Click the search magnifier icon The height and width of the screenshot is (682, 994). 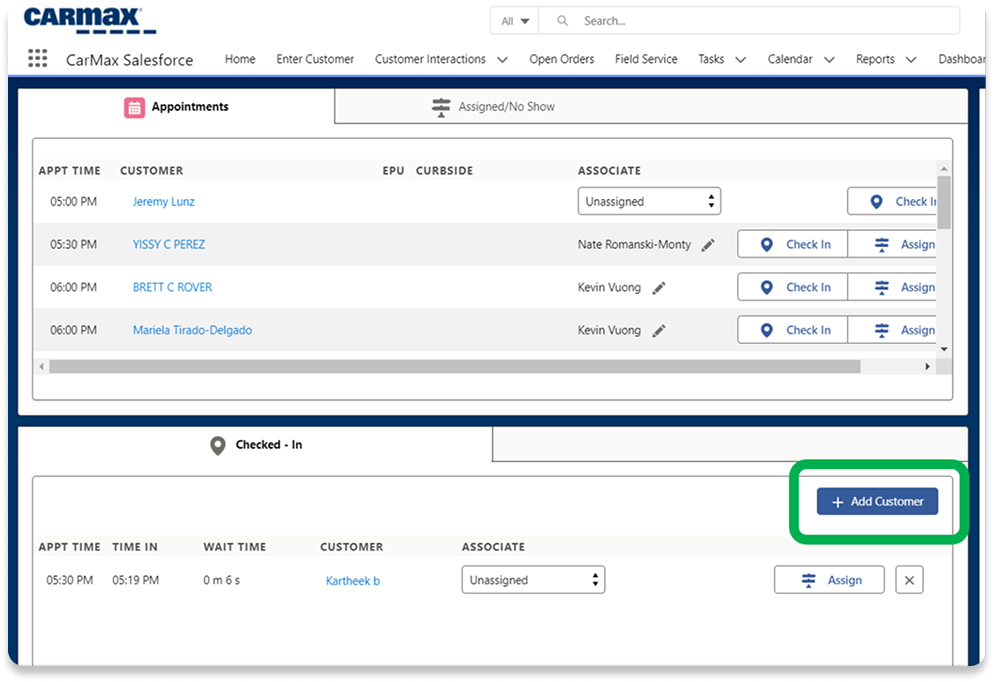[562, 21]
